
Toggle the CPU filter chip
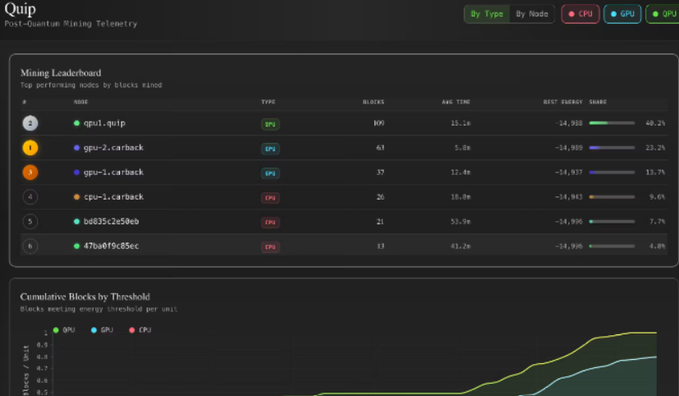580,14
